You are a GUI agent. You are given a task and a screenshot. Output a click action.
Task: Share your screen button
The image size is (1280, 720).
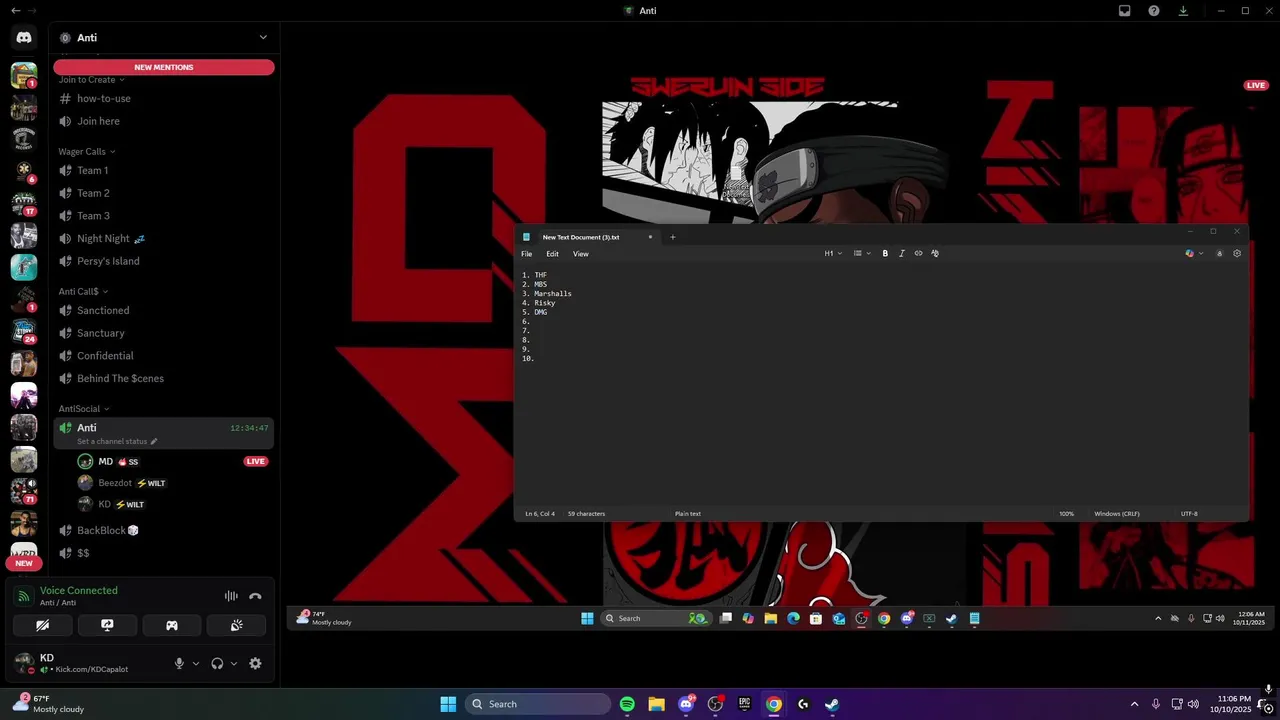click(x=107, y=625)
